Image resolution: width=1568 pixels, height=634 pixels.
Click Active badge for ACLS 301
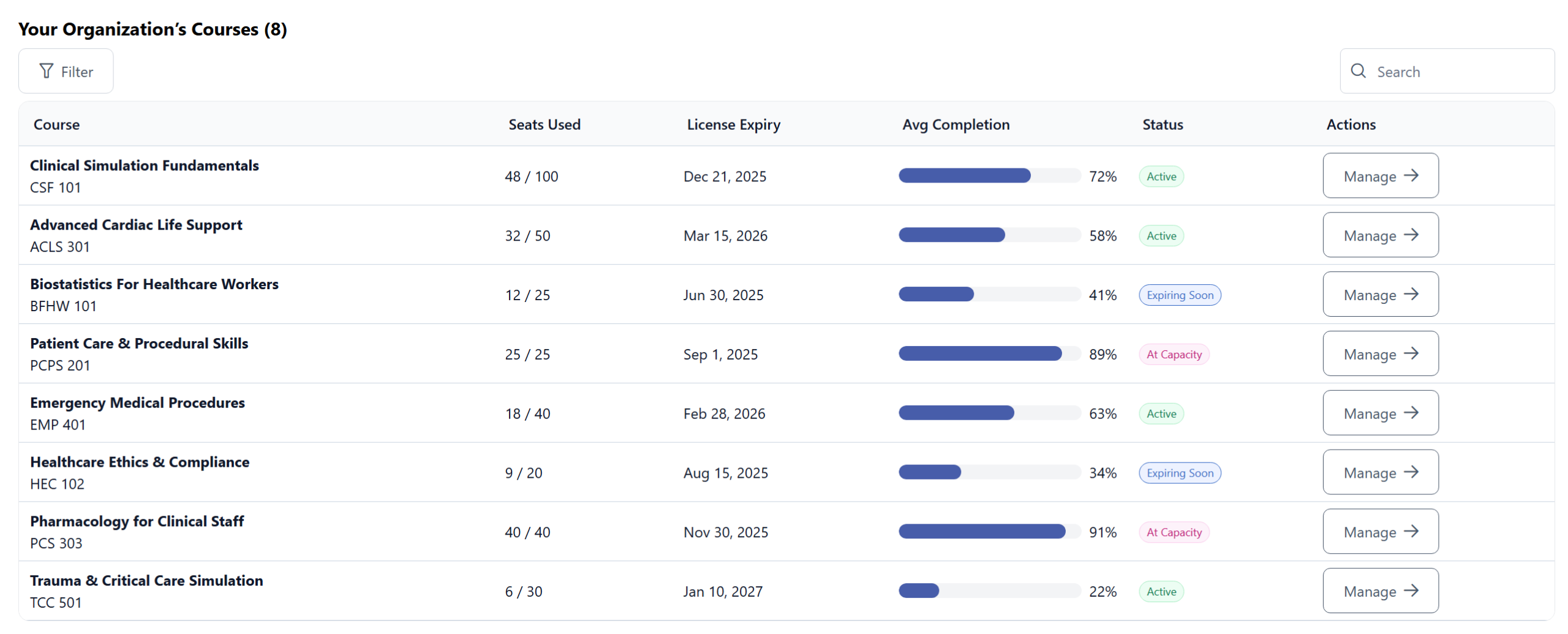tap(1161, 236)
